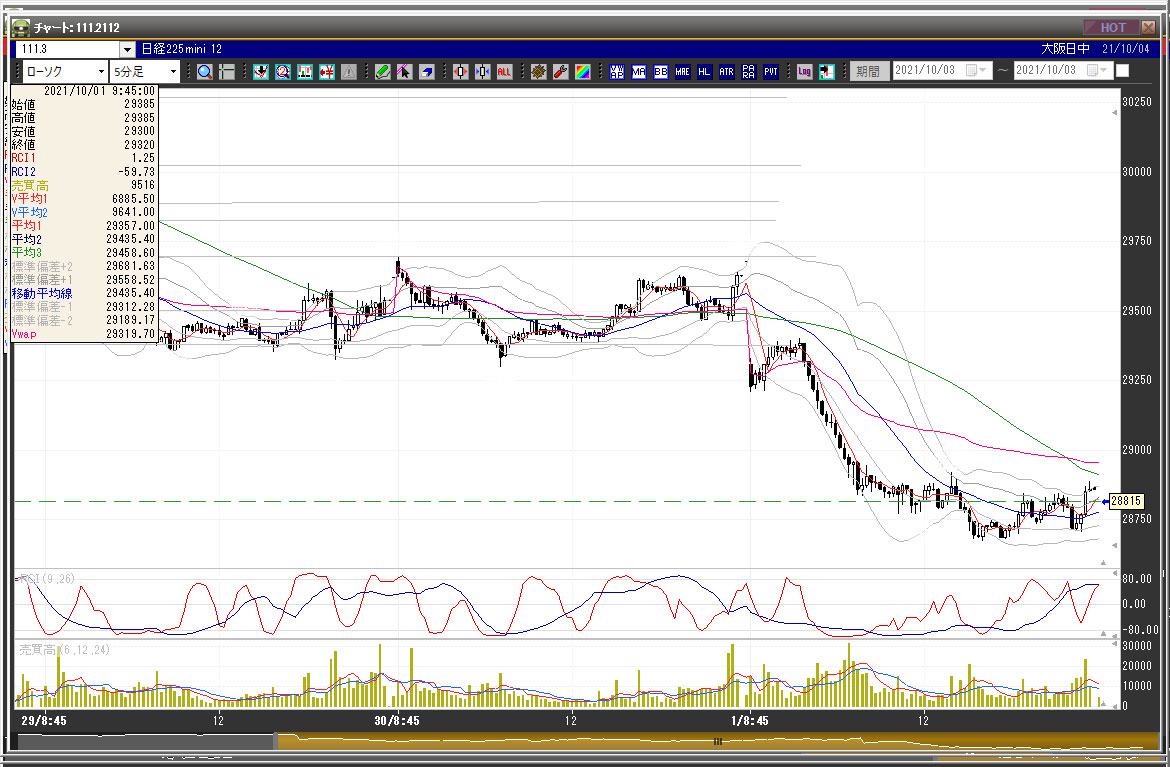Screen dimensions: 1170x767
Task: Click the Vwap 29319.70 row
Action: (x=84, y=334)
